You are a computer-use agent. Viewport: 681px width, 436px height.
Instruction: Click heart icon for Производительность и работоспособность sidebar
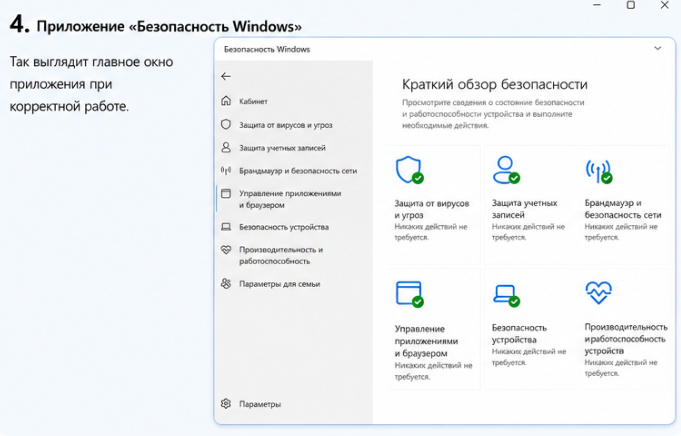pyautogui.click(x=226, y=250)
